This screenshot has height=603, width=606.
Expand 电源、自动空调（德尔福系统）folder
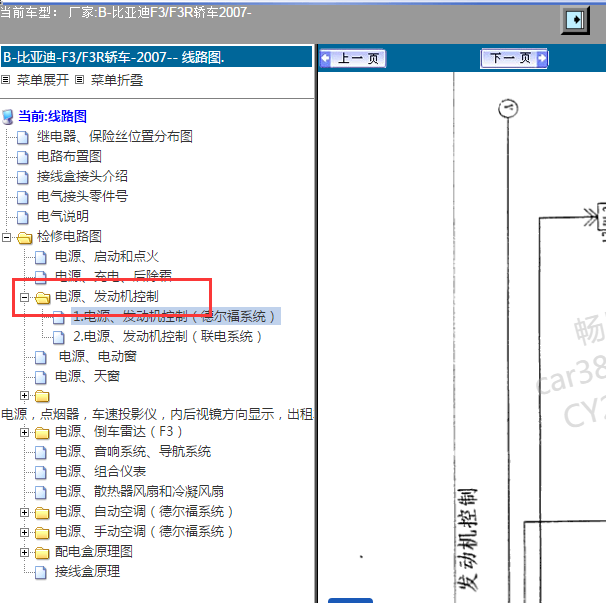pyautogui.click(x=24, y=513)
